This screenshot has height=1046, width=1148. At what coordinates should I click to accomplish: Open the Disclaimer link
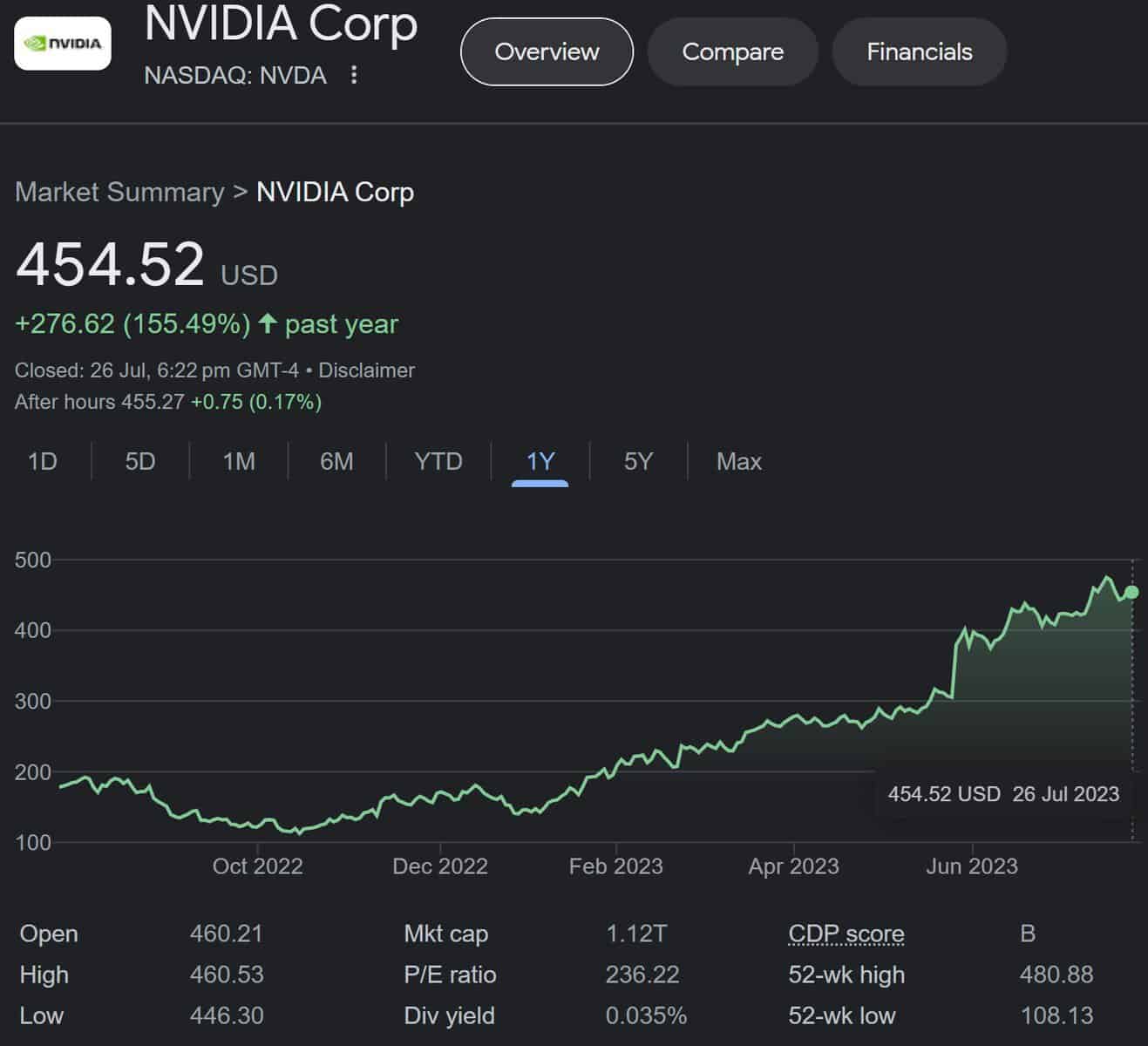tap(366, 370)
